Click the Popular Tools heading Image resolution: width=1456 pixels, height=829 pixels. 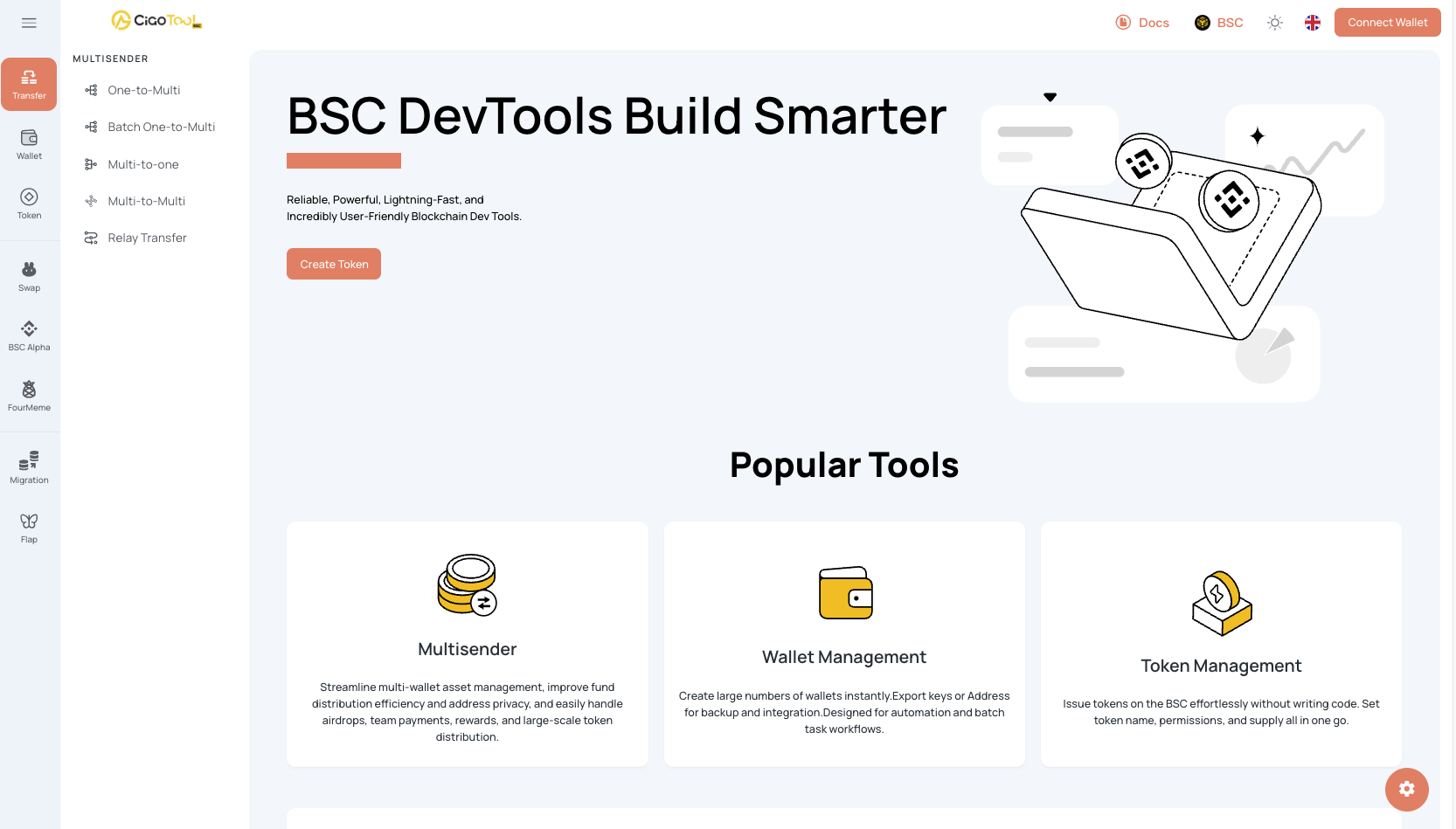coord(844,465)
